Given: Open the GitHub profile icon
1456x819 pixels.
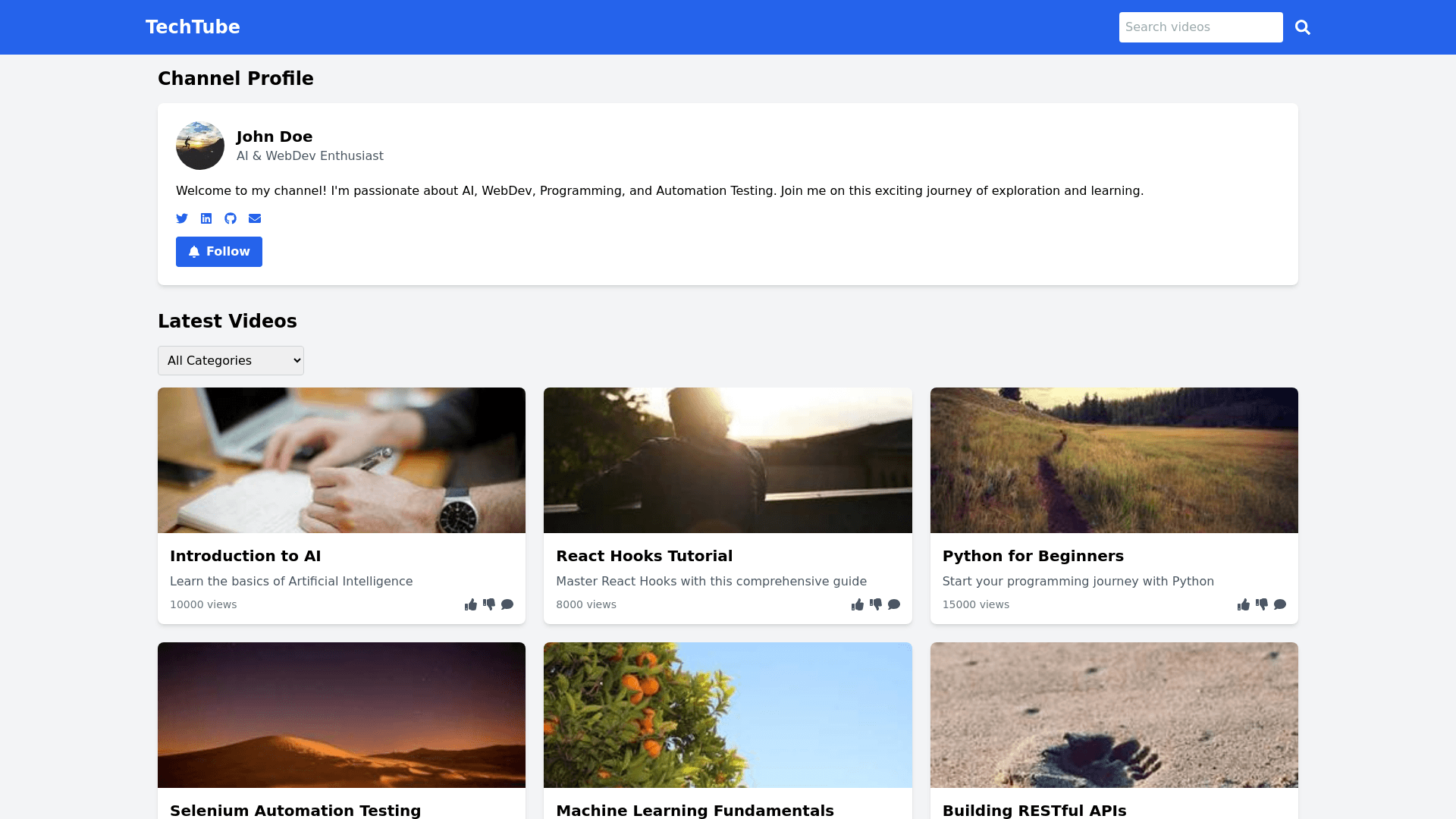Looking at the screenshot, I should [231, 218].
